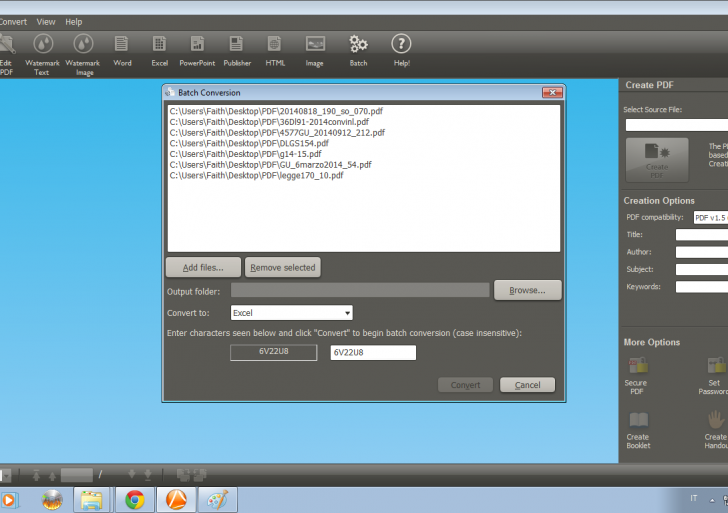Click the Select Source File field

click(676, 125)
